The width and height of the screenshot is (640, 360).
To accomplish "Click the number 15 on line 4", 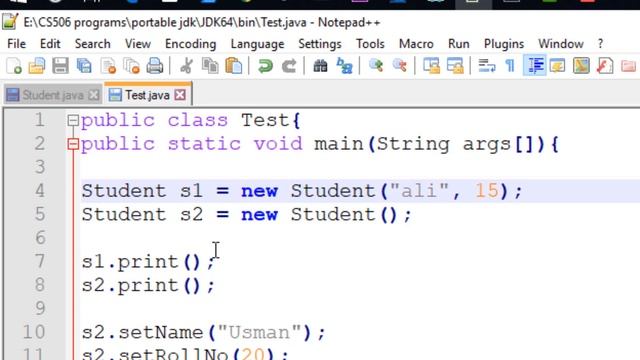I will (x=487, y=191).
